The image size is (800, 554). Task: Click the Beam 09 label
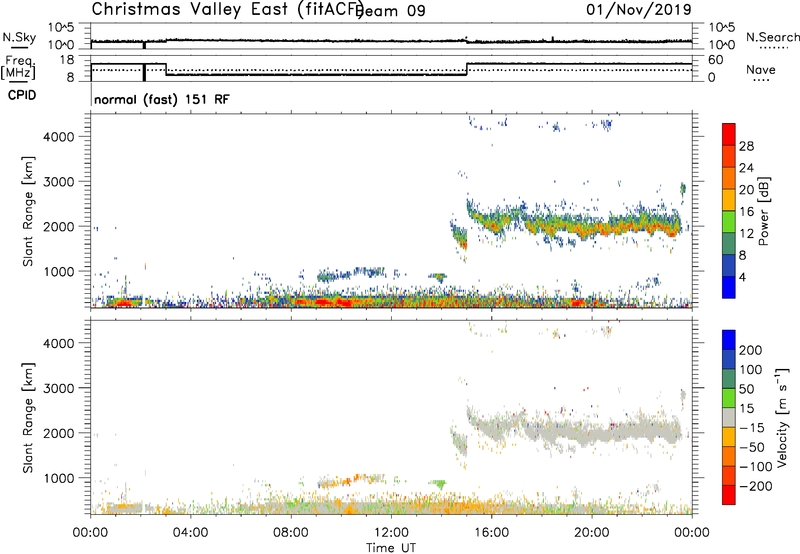(391, 11)
